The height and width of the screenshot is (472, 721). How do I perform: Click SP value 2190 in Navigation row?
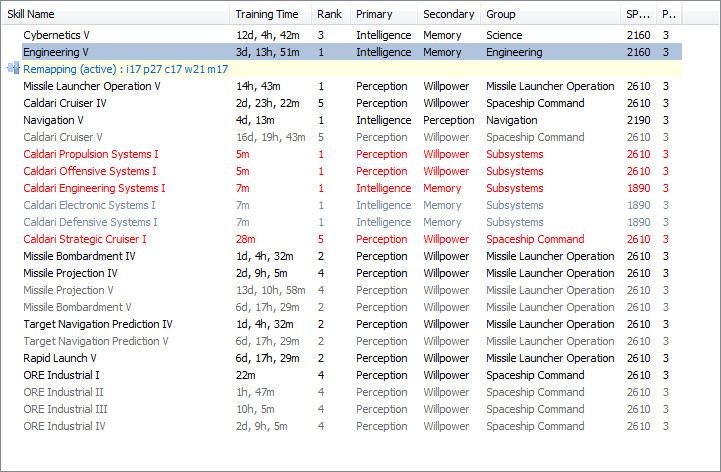638,120
